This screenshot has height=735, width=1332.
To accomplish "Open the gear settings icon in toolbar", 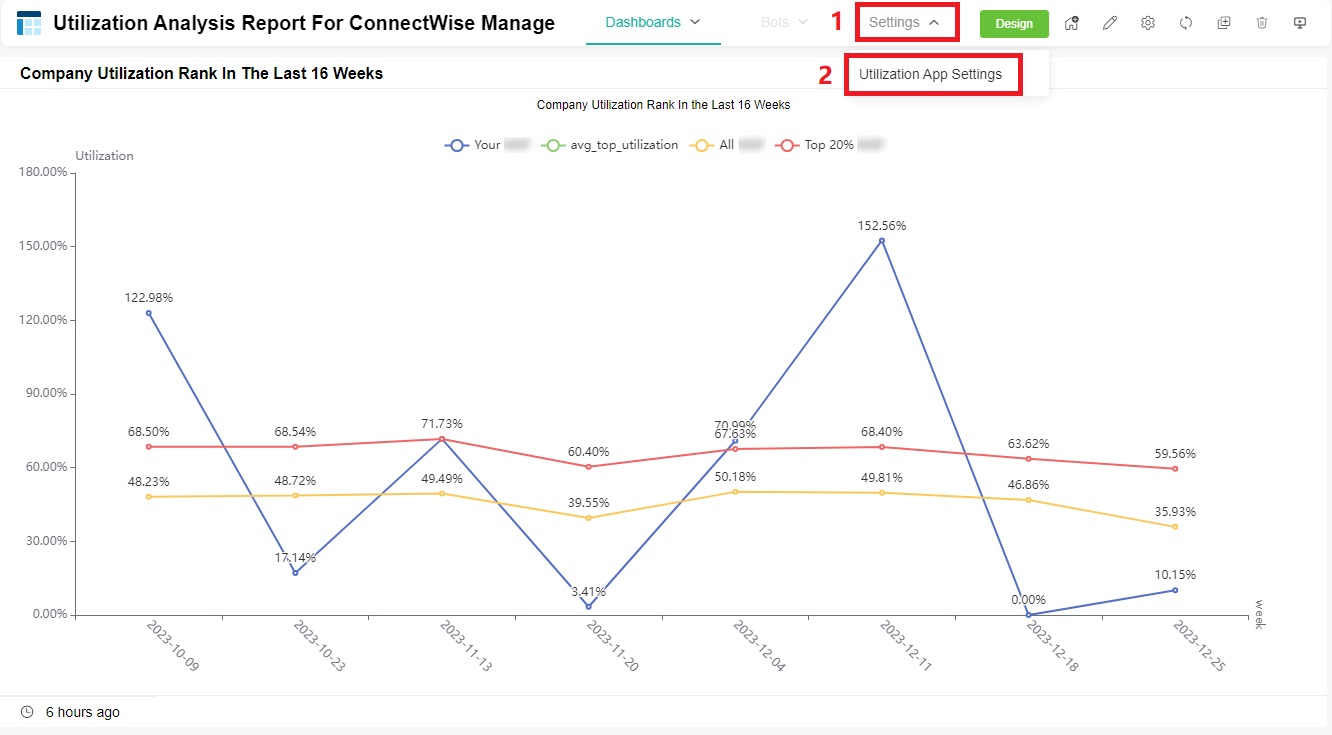I will point(1147,23).
